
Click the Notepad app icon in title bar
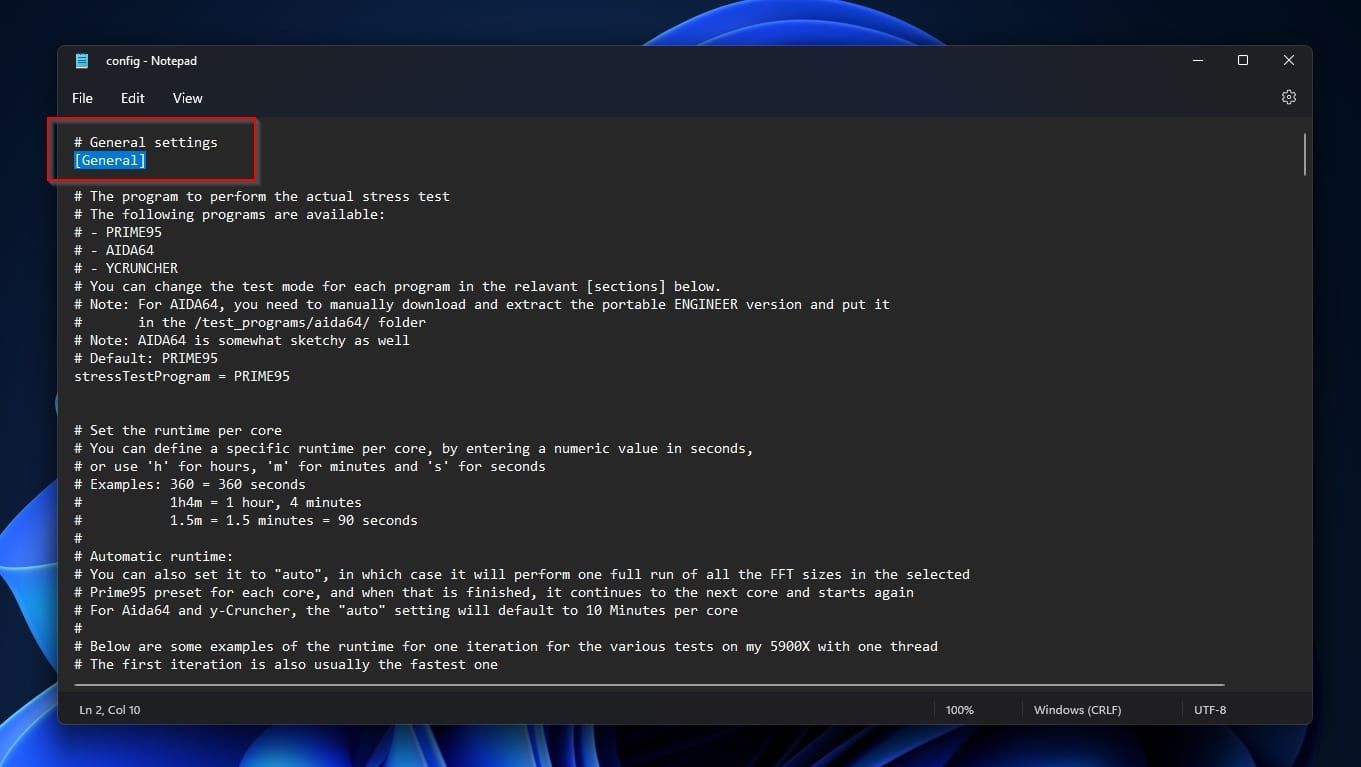82,61
